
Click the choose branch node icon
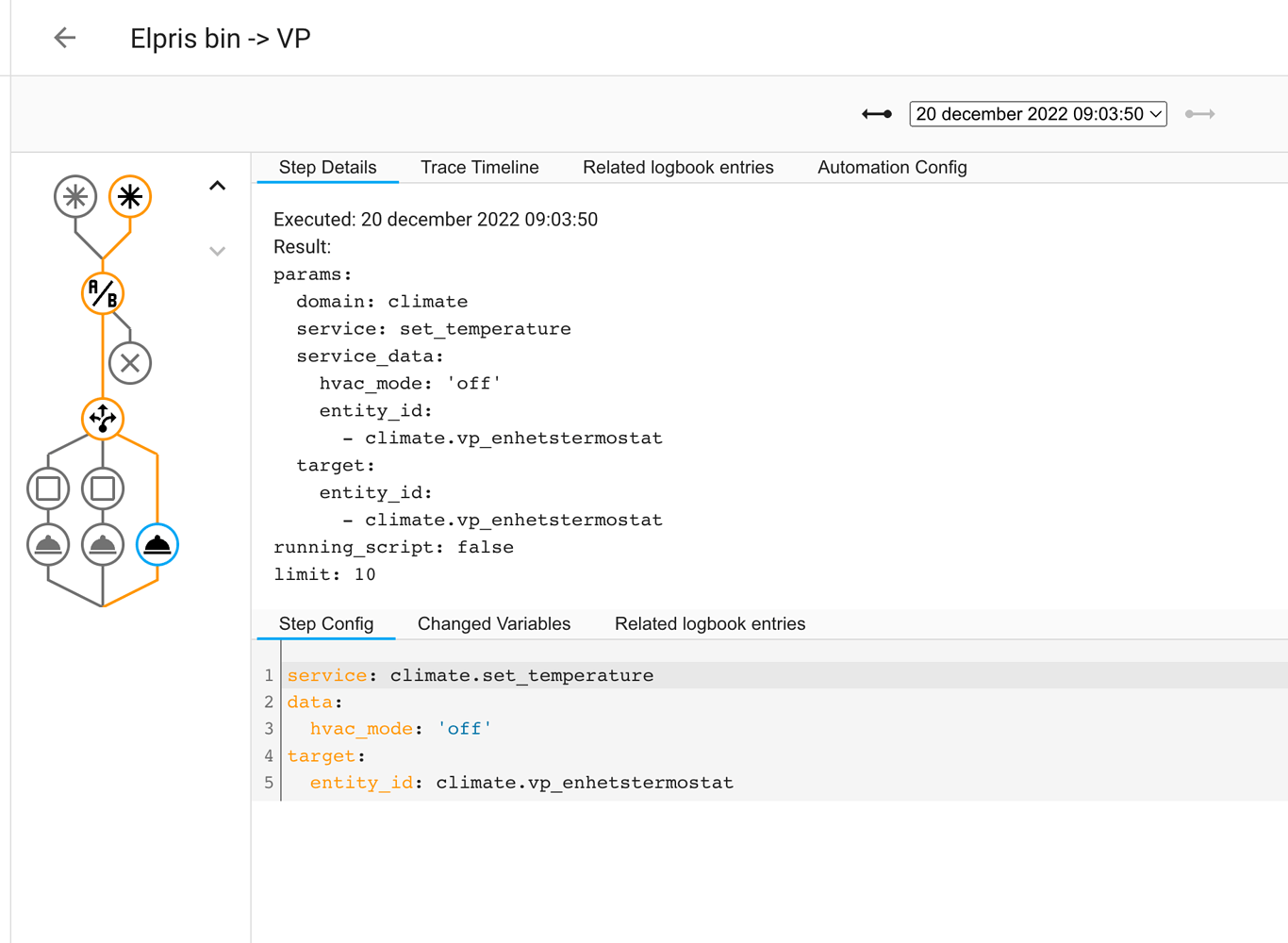[103, 421]
